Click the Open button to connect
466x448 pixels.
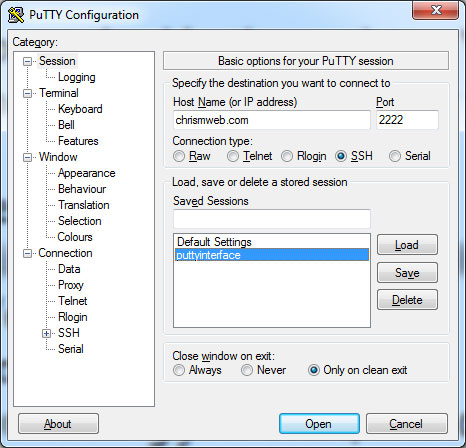[x=319, y=424]
